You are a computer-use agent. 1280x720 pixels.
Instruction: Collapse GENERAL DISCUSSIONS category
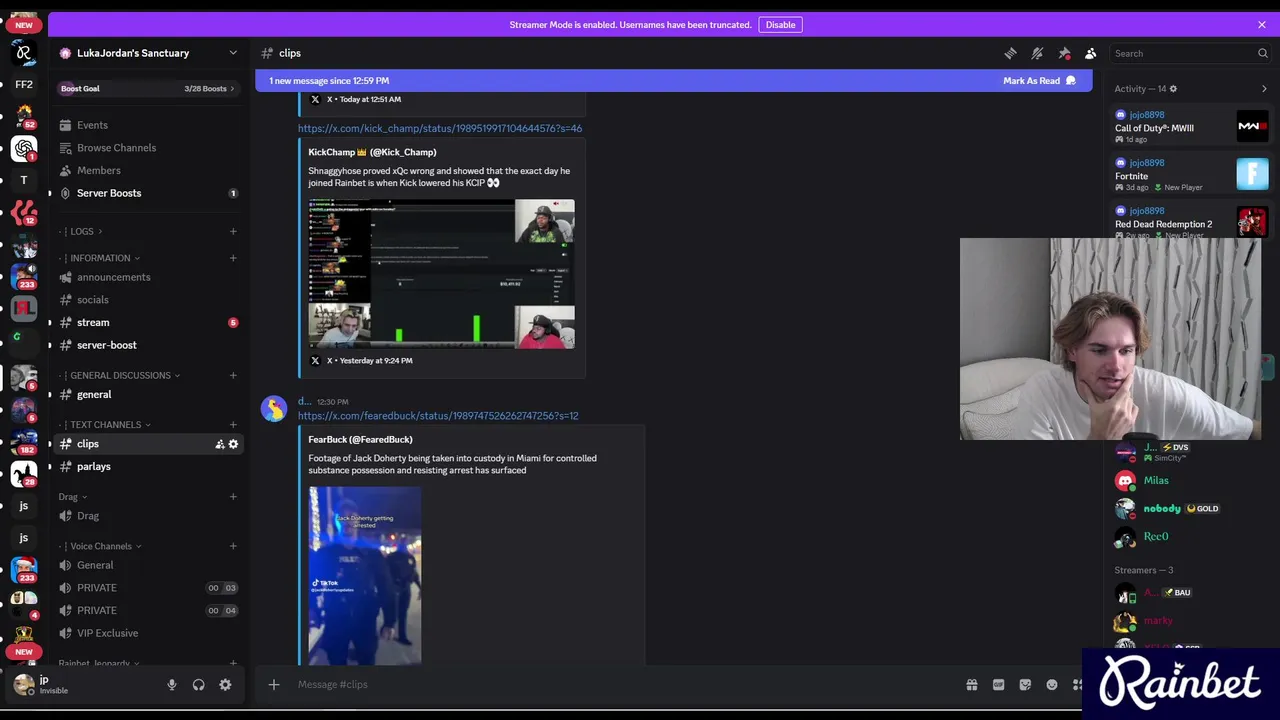(x=120, y=375)
